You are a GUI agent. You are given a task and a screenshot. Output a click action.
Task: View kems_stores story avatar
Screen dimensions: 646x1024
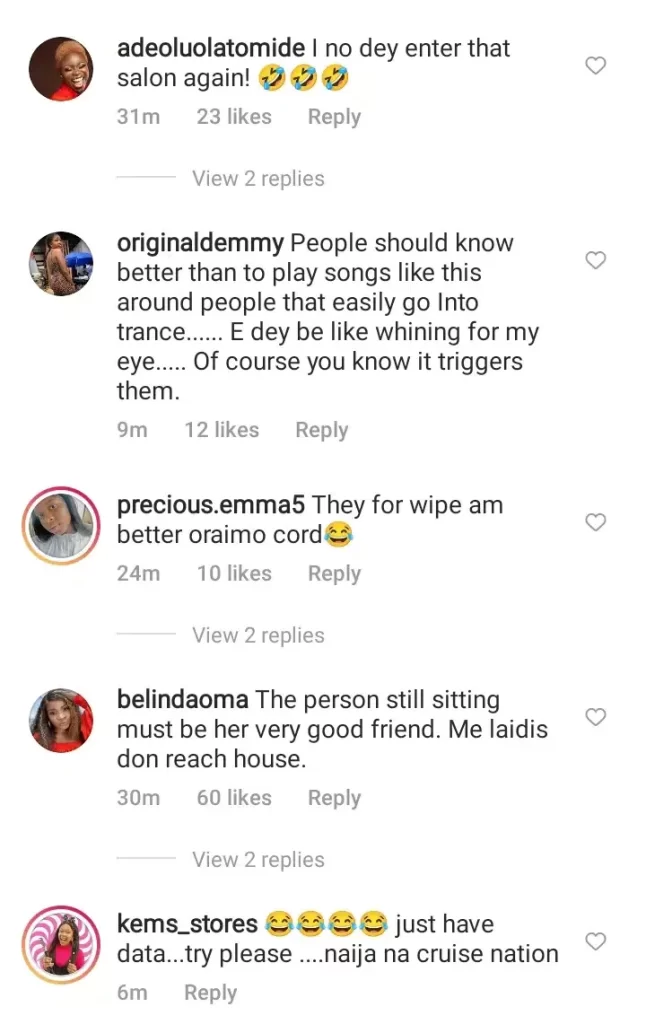[62, 945]
